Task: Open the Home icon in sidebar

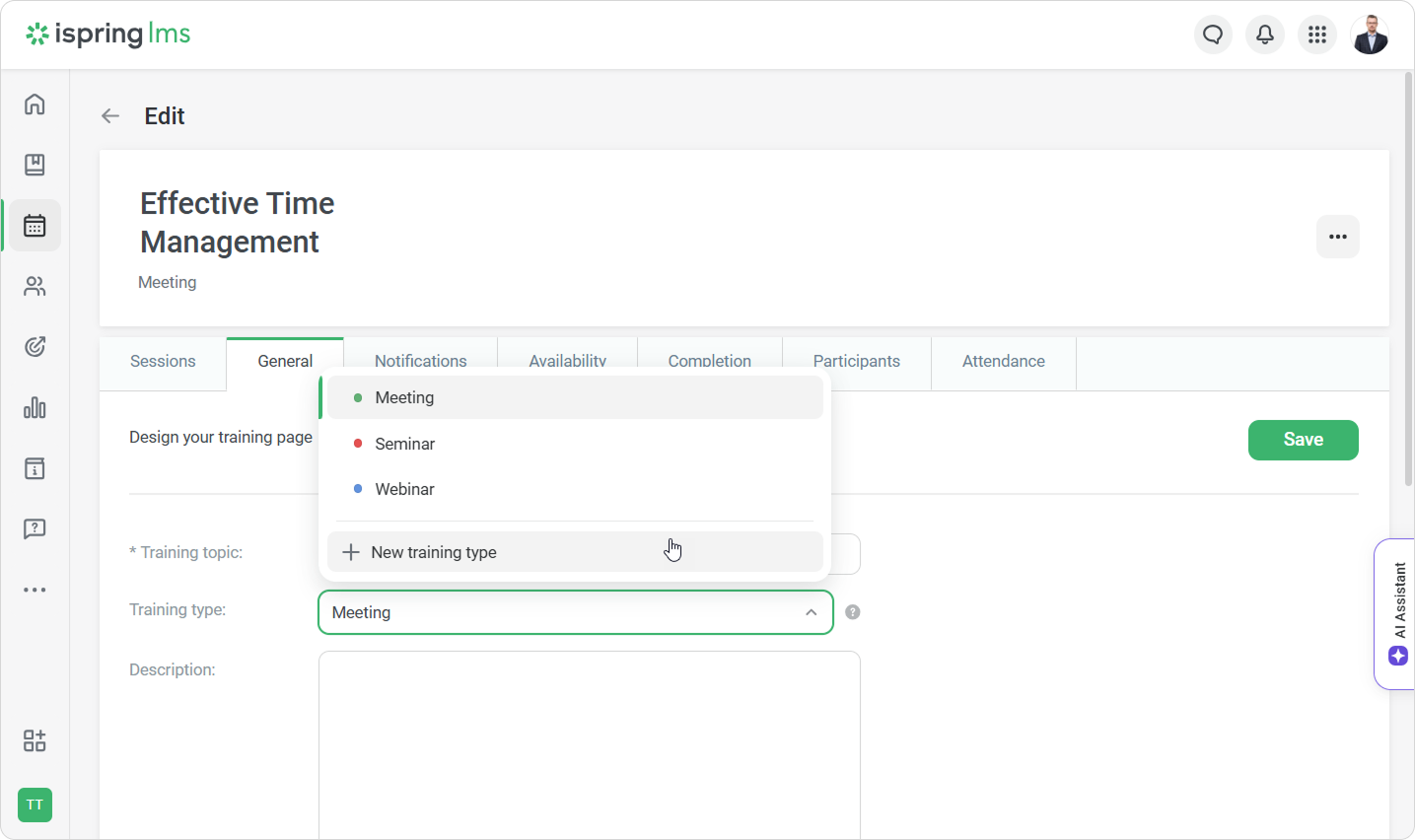Action: pos(35,105)
